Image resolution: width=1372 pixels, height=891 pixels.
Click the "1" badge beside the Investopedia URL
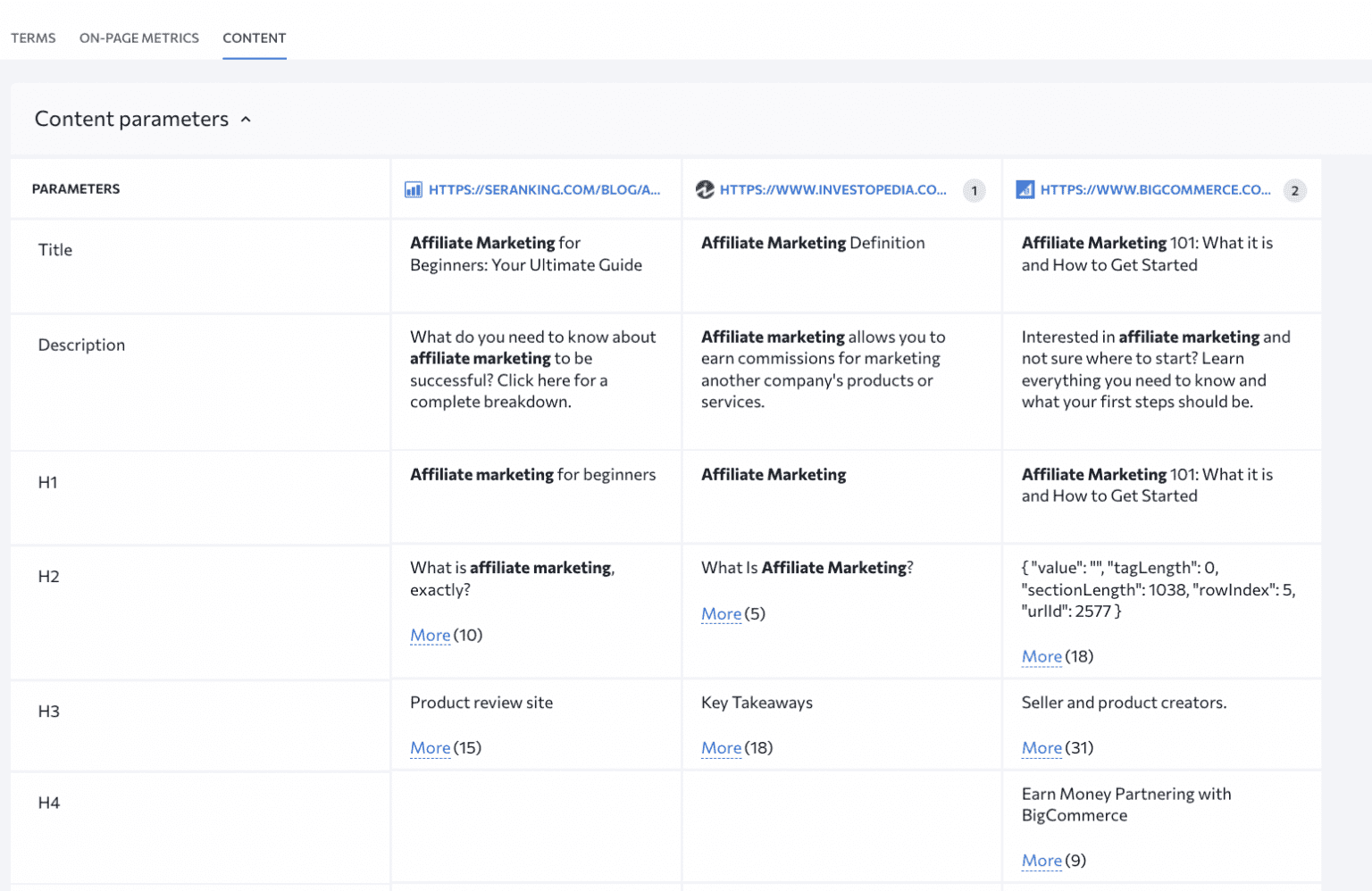click(974, 190)
